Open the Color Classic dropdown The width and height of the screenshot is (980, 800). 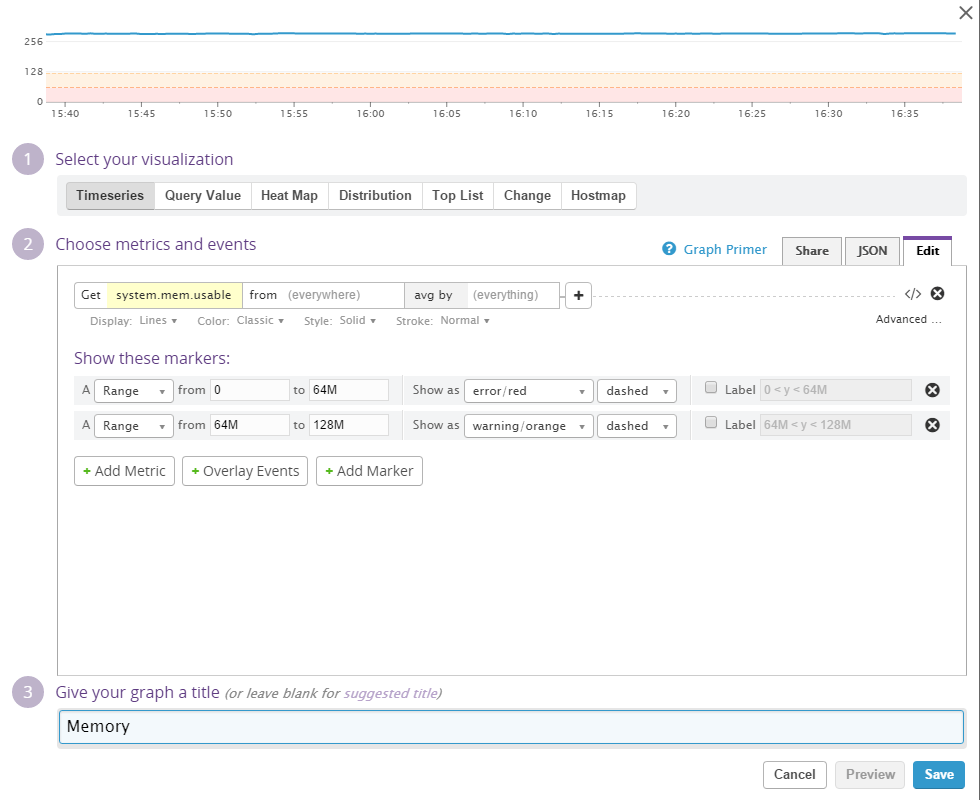coord(260,321)
